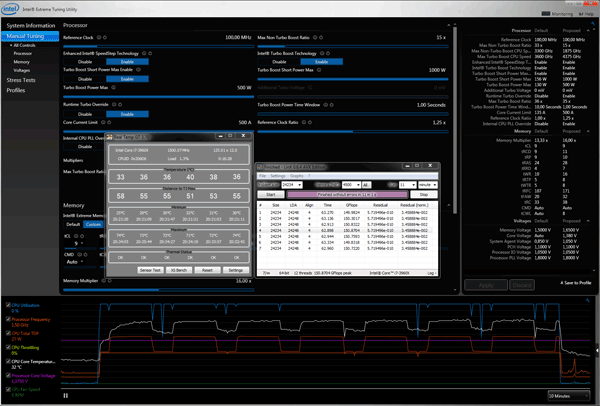Viewport: 600px width, 406px height.
Task: Click the info icon next to Turbo Boost Power Max
Action: tap(114, 88)
